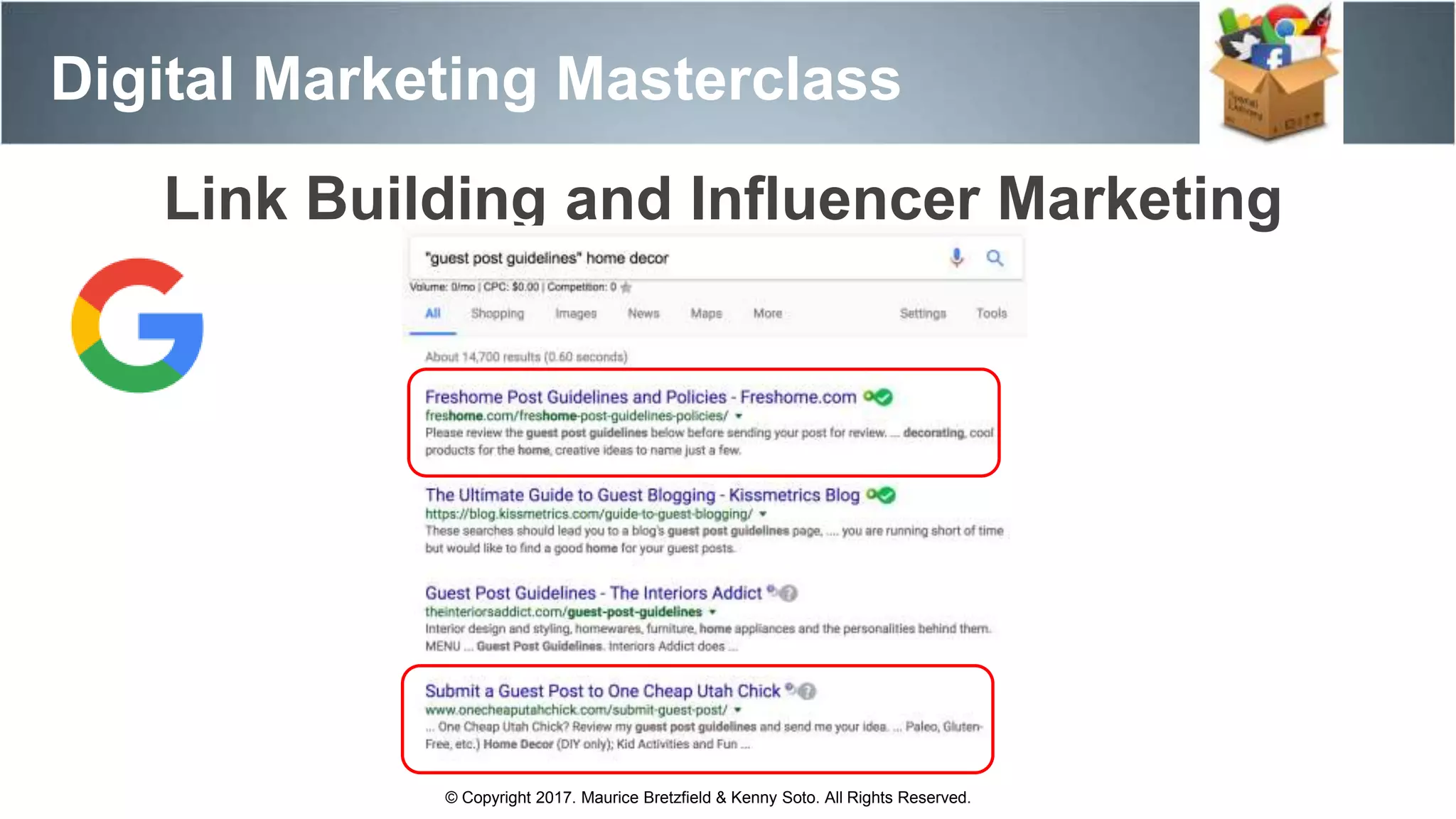Open the search Tools option
The image size is (1456, 819).
[992, 313]
